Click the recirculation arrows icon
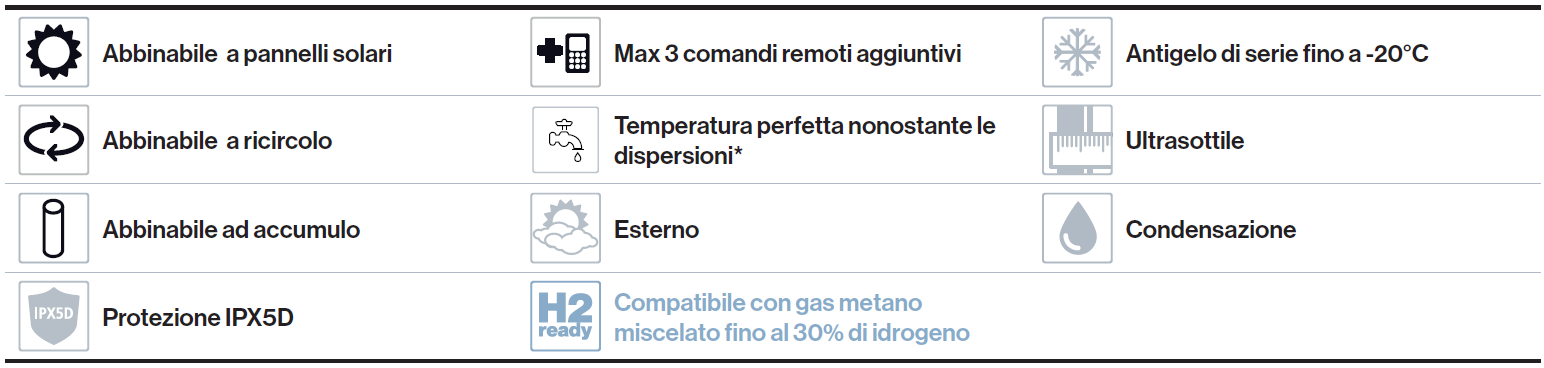1544x368 pixels. tap(54, 140)
